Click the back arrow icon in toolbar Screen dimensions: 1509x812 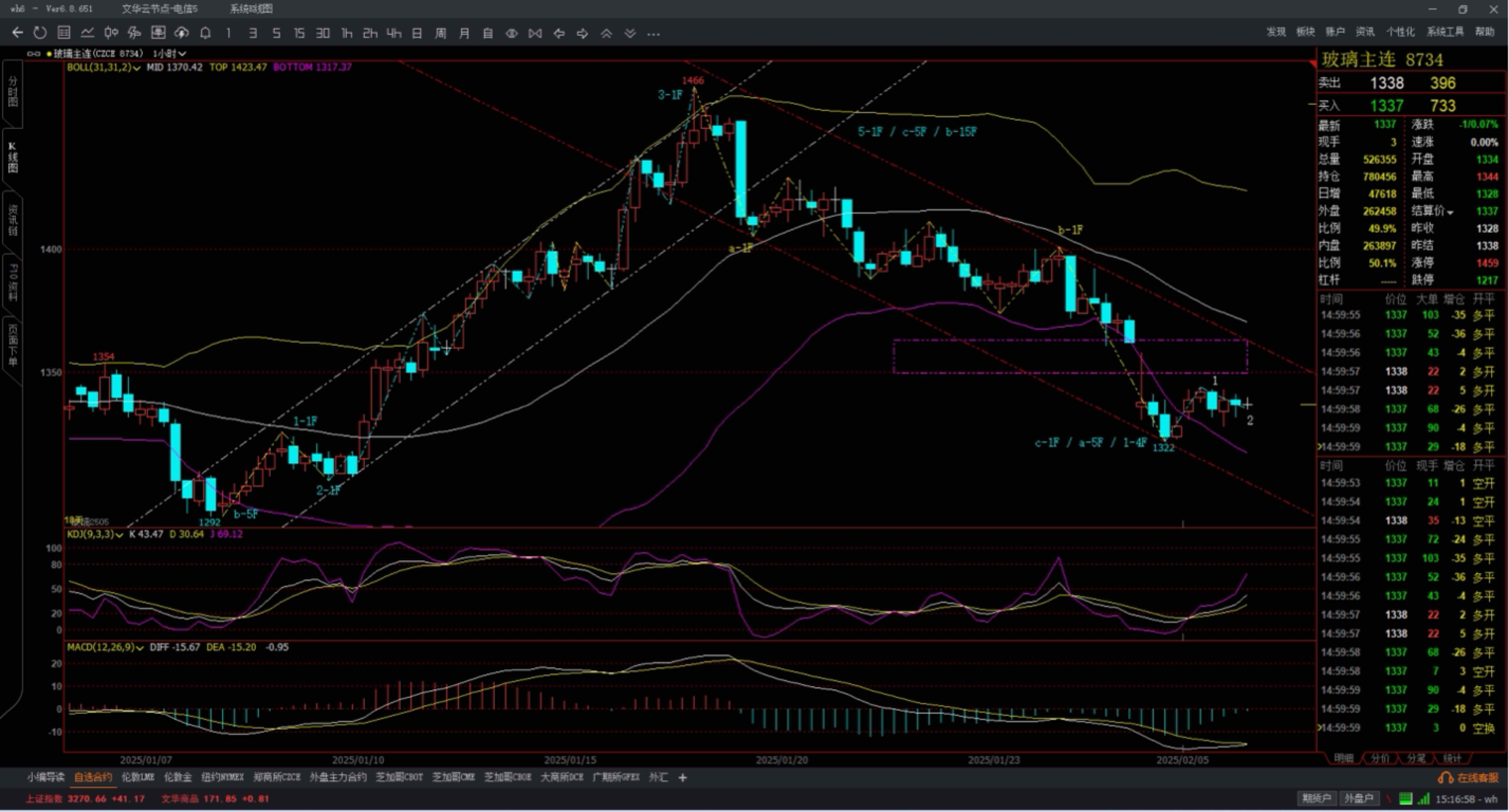18,33
